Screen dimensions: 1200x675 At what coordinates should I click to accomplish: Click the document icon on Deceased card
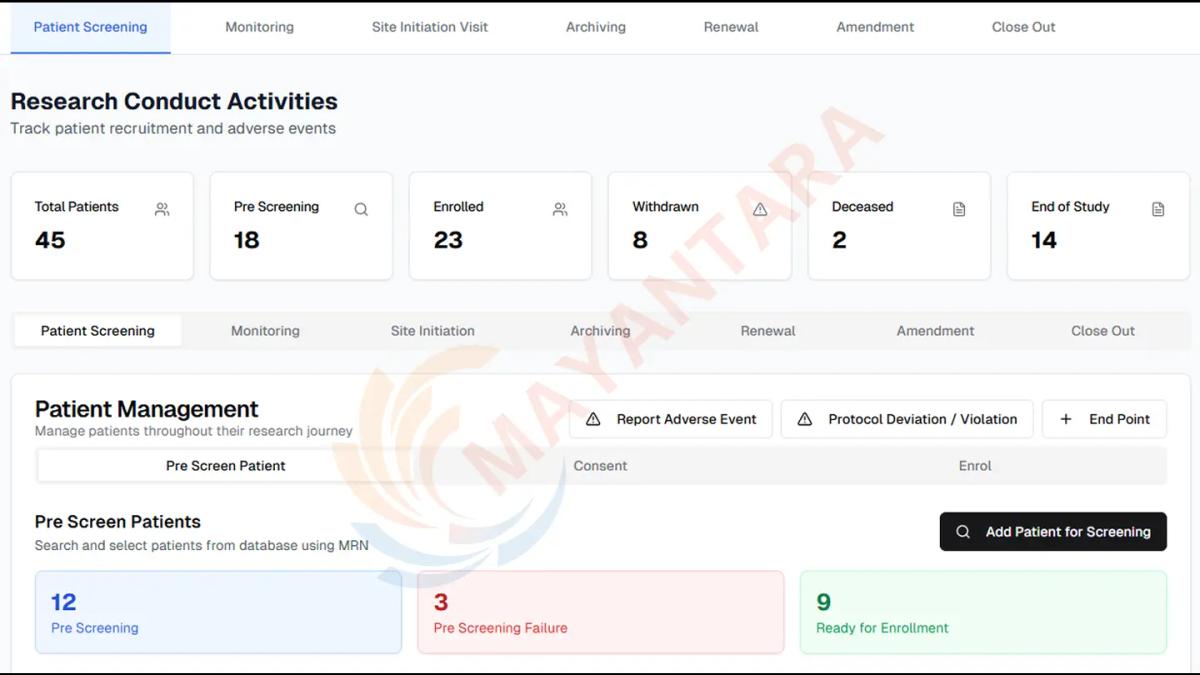tap(959, 209)
